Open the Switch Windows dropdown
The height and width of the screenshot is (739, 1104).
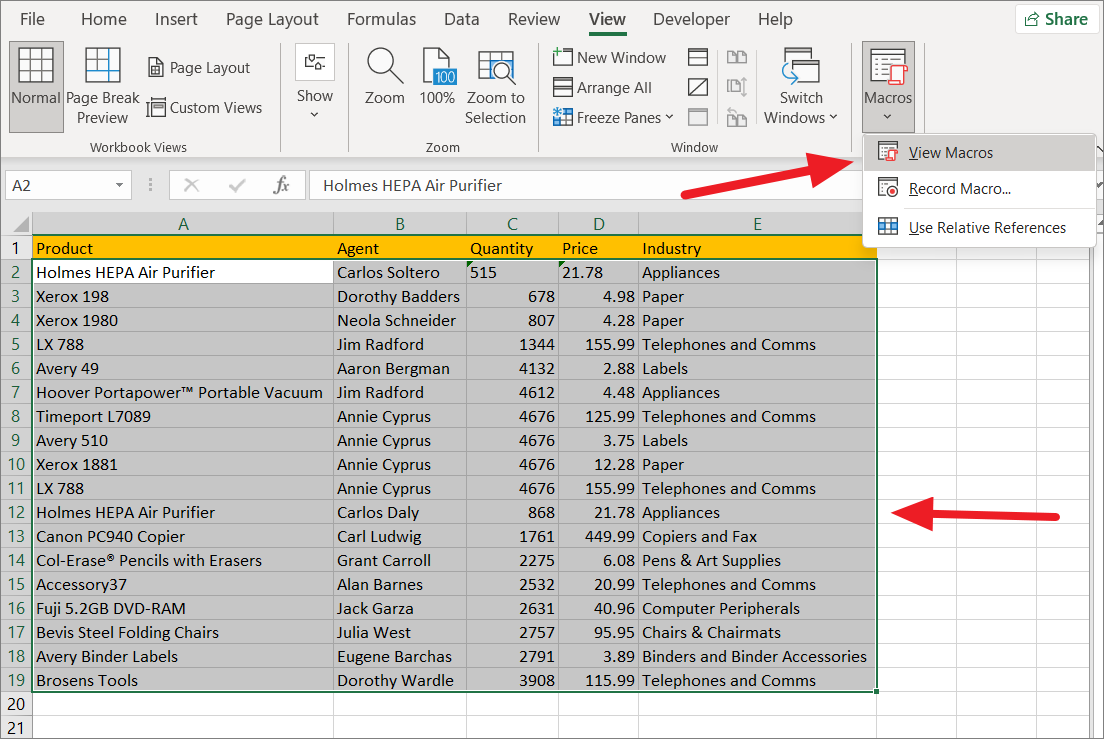(x=801, y=88)
